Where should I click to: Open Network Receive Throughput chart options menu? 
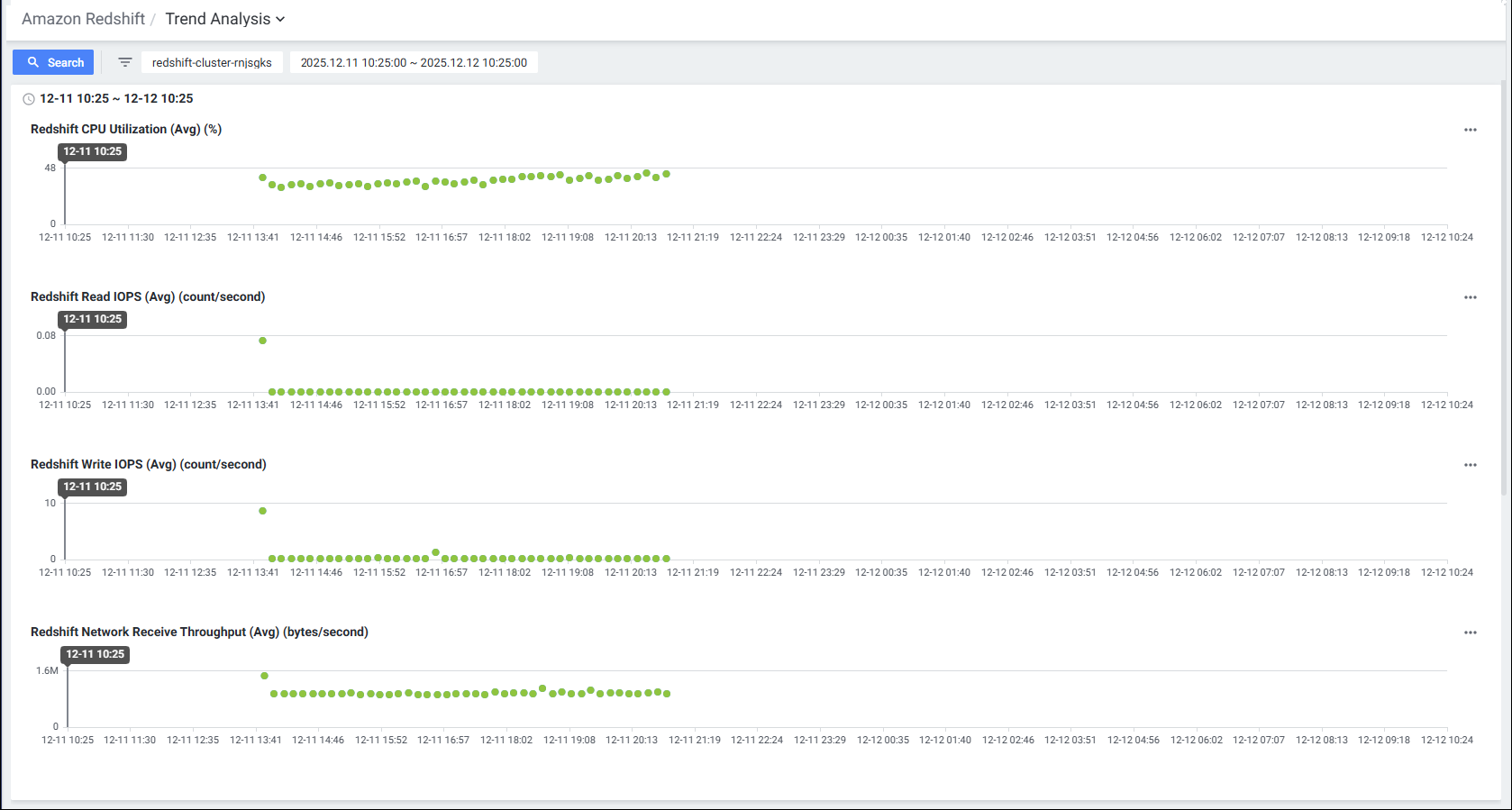[1470, 633]
